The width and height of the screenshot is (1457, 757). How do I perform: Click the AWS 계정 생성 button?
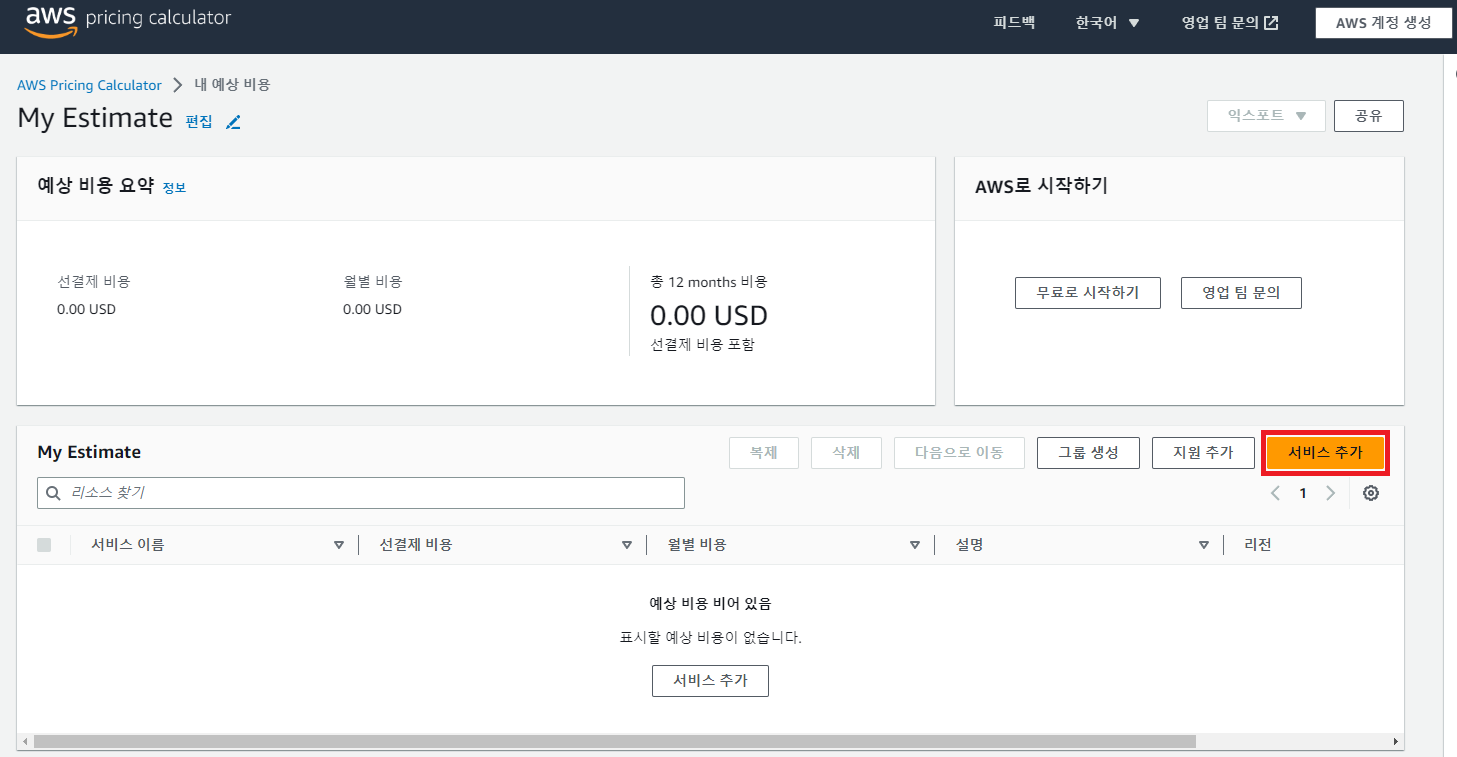[1383, 23]
